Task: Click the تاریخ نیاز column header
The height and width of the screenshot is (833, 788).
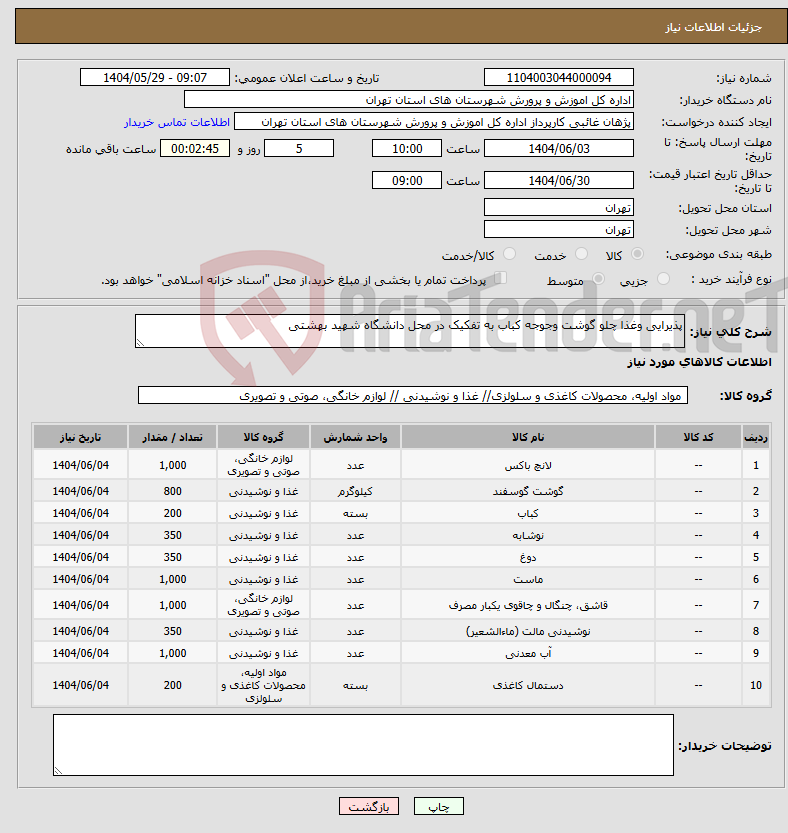Action: [x=80, y=437]
